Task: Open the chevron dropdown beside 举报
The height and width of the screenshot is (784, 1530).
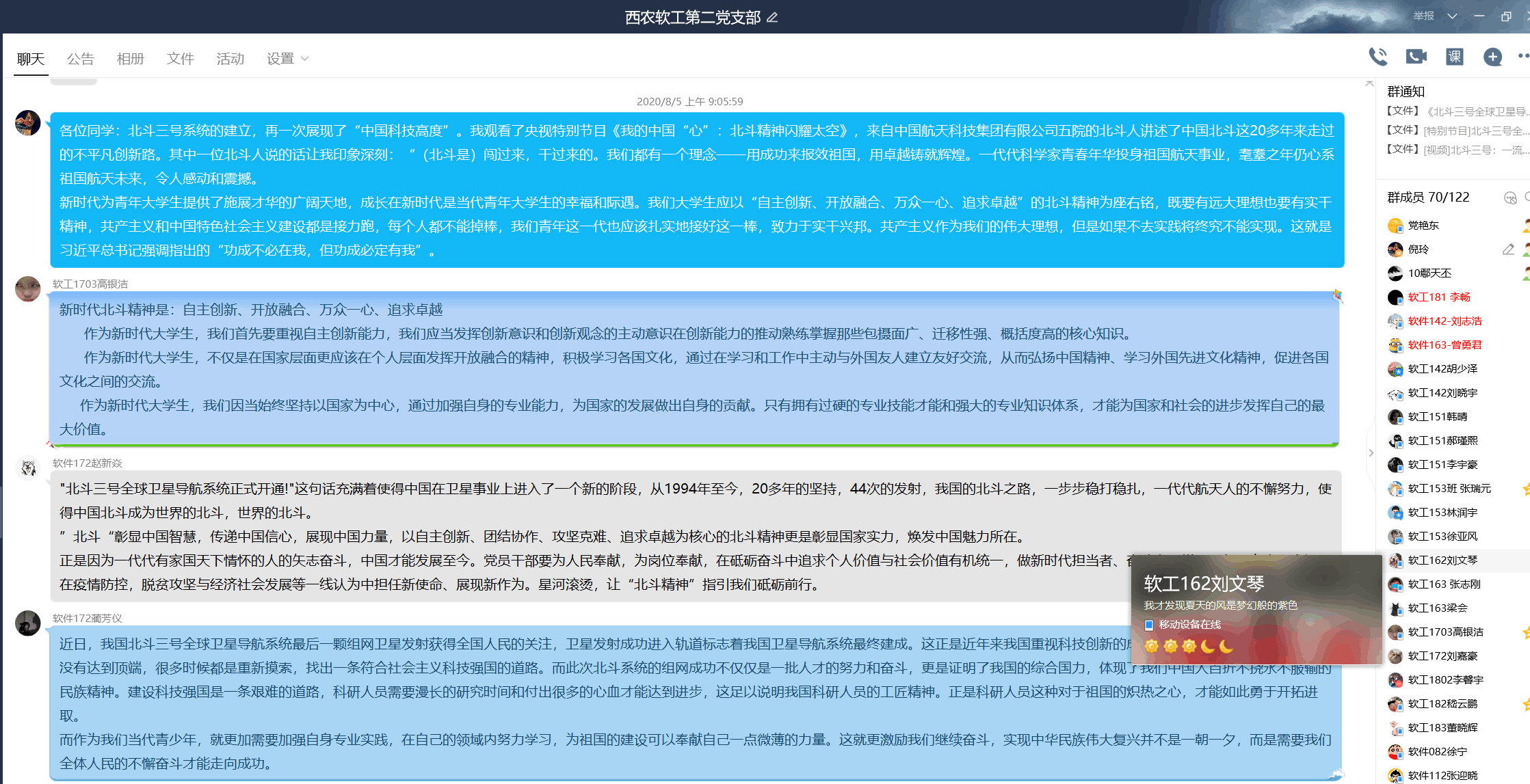Action: (1451, 15)
